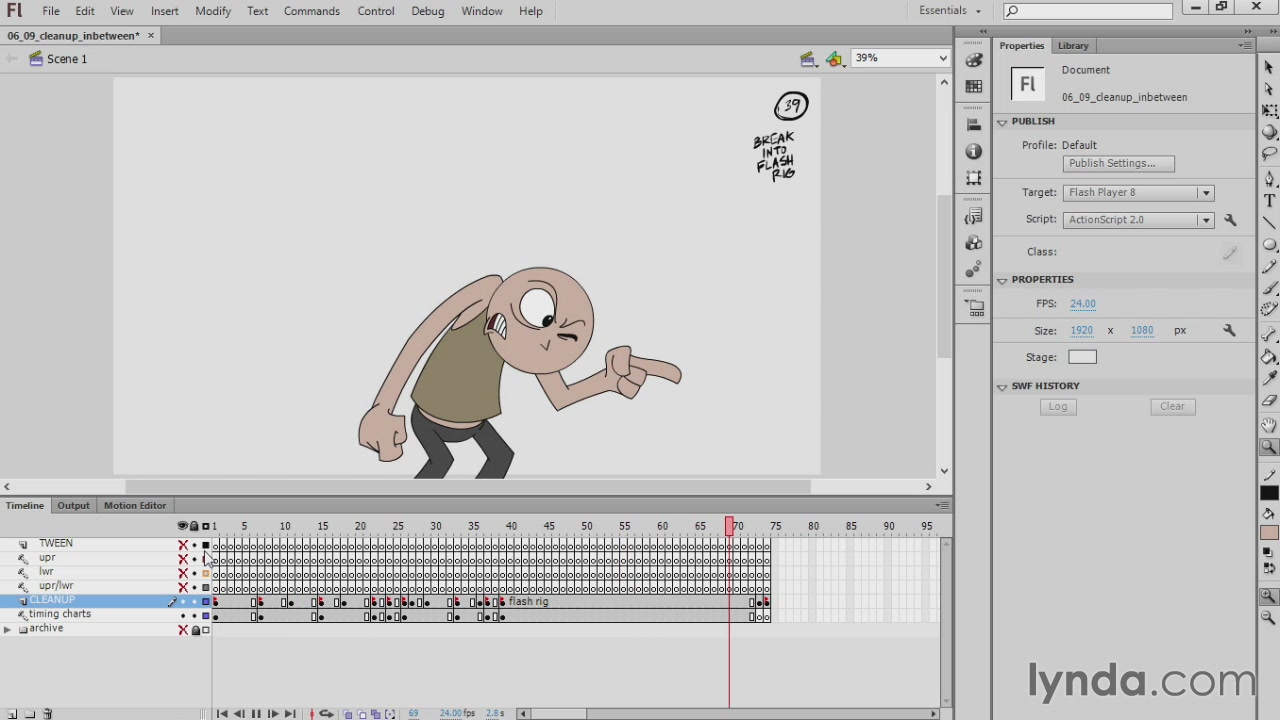
Task: Create a new layer
Action: coord(13,714)
